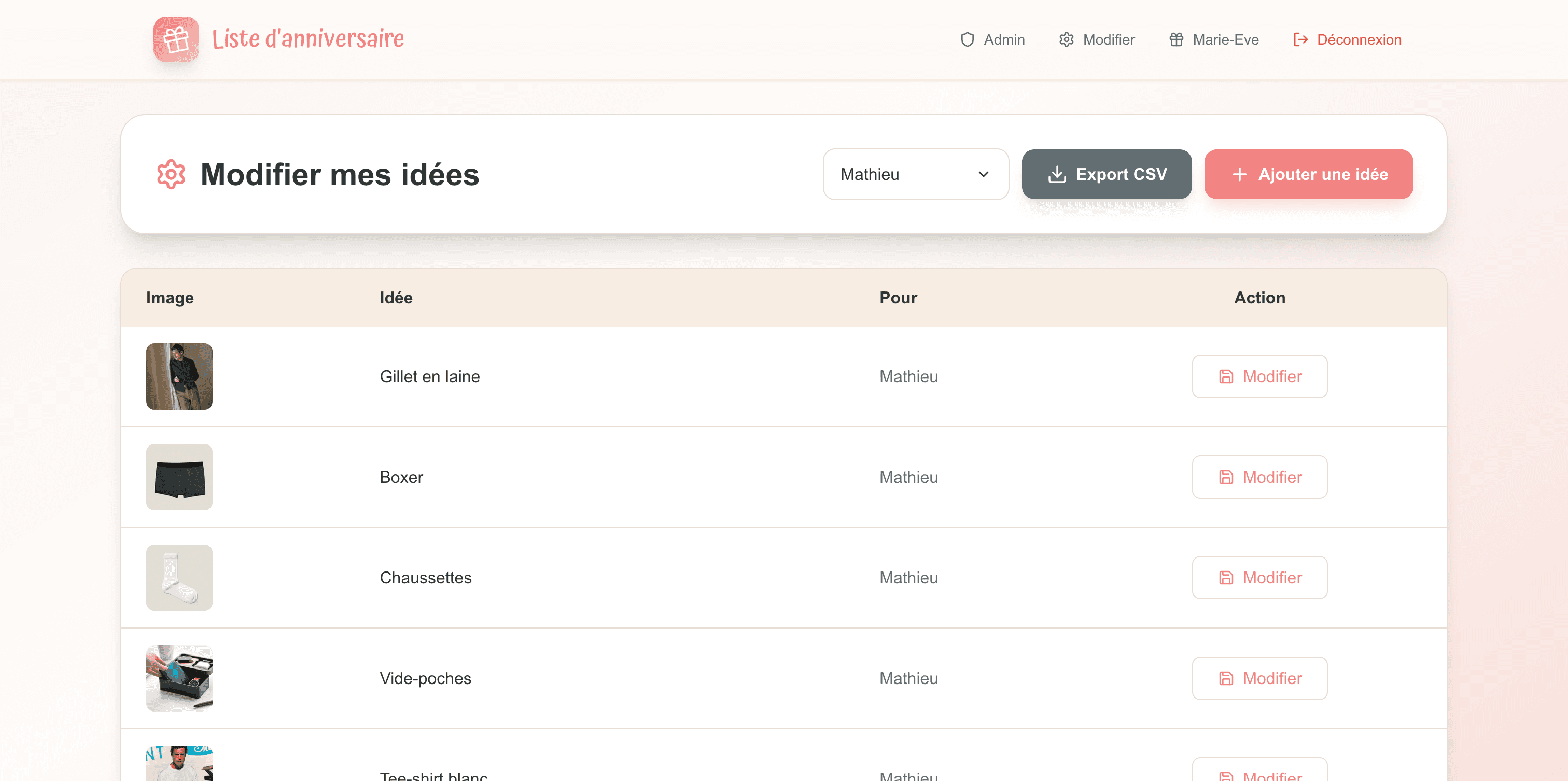
Task: Click the gear icon beside Modifier in navbar
Action: (1066, 39)
